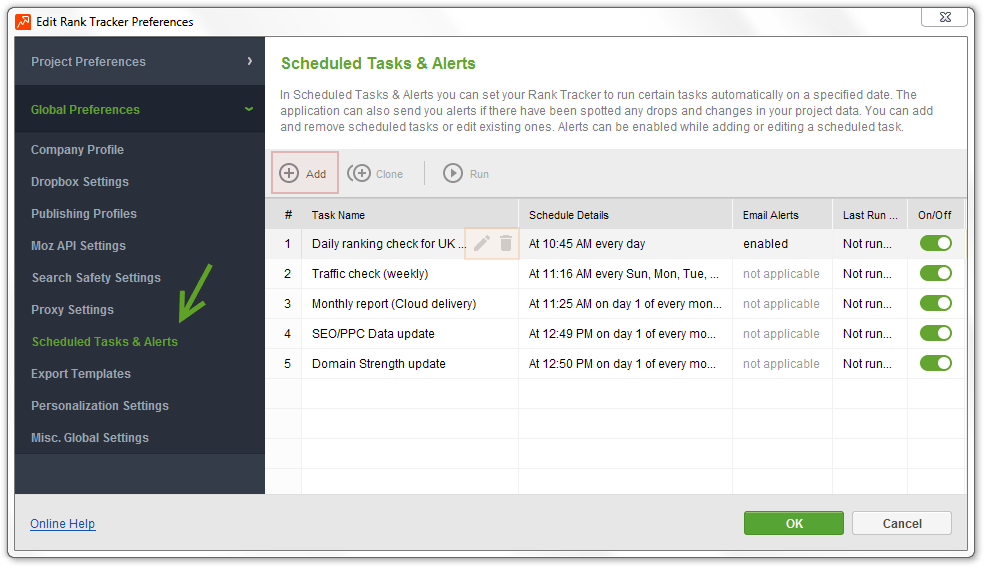Turn off Domain Strength update toggle
Screen dimensions: 984x568
936,363
